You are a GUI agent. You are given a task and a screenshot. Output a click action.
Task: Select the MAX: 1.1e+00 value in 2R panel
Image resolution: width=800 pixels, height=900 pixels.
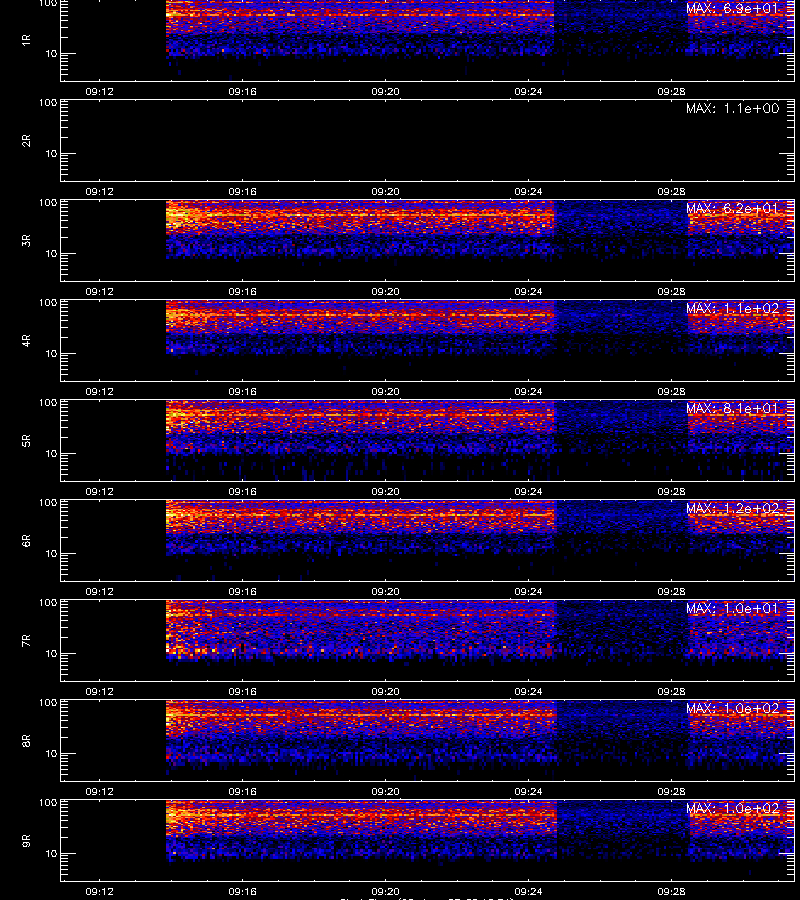pyautogui.click(x=732, y=108)
